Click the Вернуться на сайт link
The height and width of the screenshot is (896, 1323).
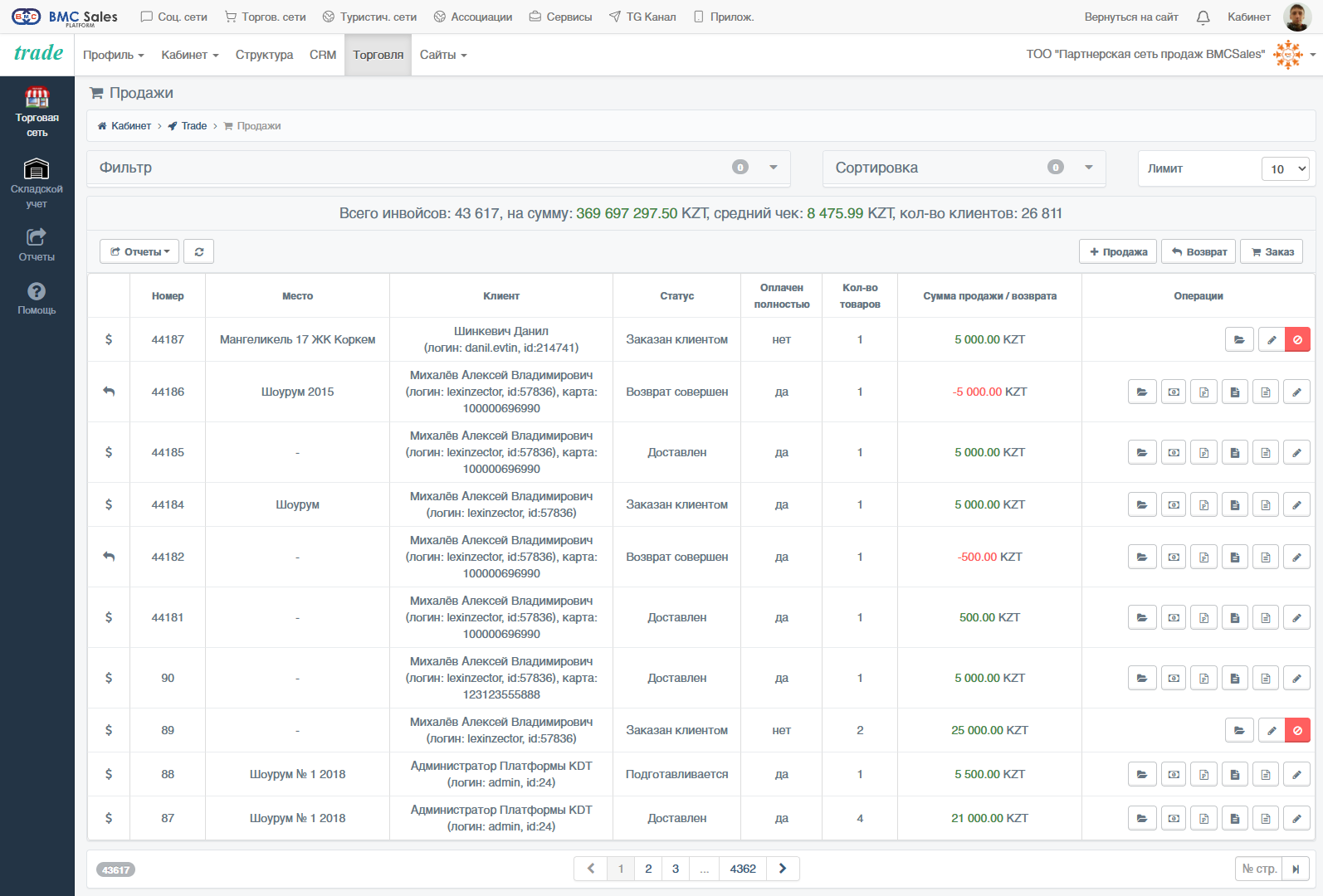1131,17
